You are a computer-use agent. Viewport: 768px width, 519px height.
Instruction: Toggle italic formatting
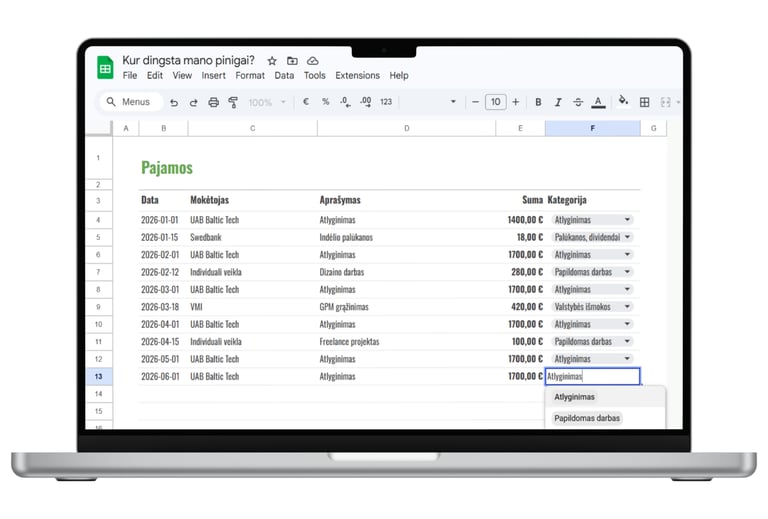click(x=558, y=102)
